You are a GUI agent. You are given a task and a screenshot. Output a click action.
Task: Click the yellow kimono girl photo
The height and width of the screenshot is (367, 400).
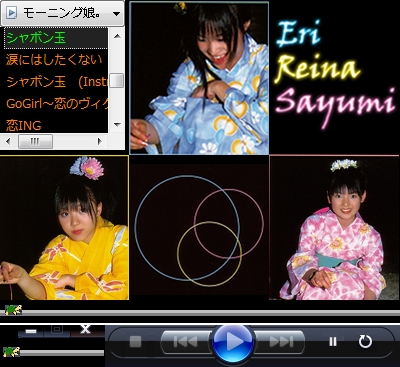tap(64, 227)
